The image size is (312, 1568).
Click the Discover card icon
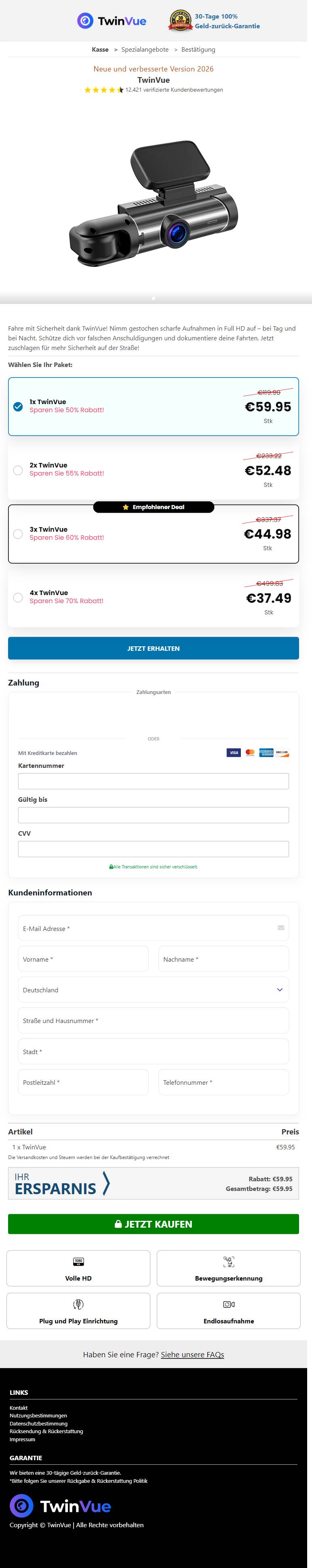click(282, 753)
